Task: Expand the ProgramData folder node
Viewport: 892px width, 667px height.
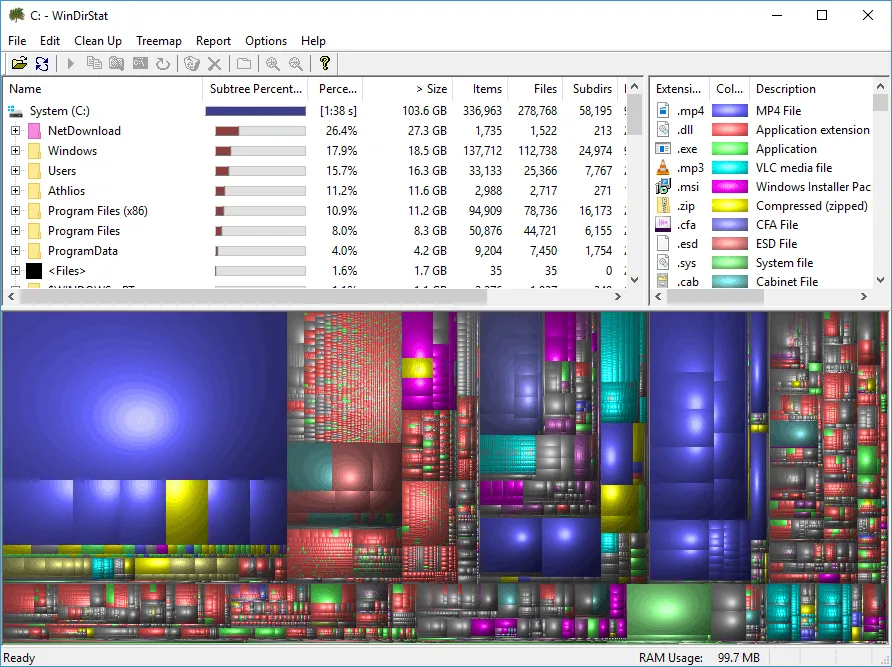Action: [15, 250]
